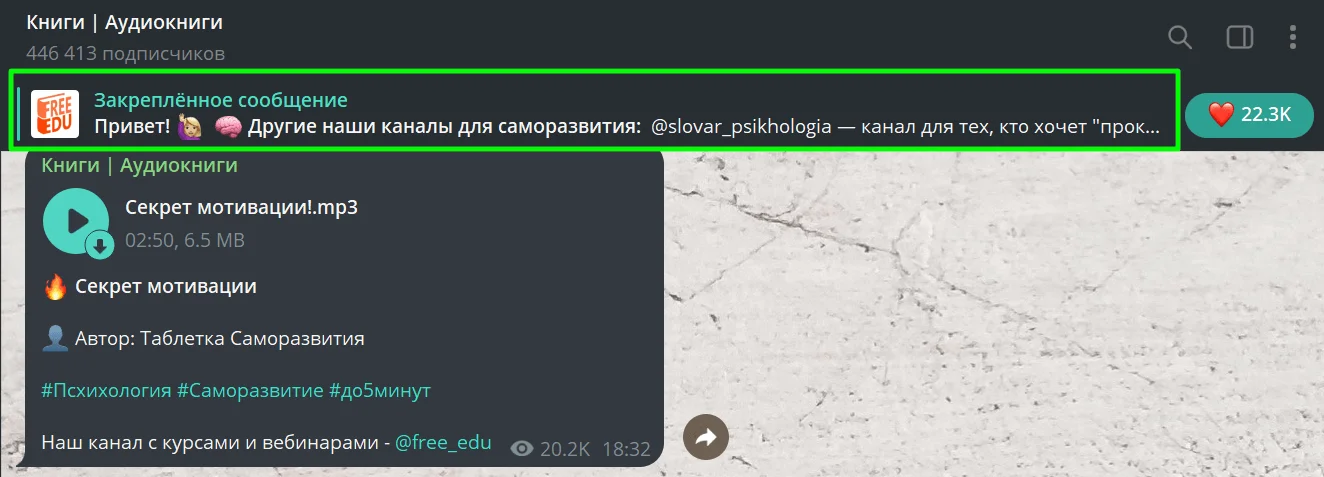Image resolution: width=1324 pixels, height=477 pixels.
Task: Click the Закреплённое сообщение header label
Action: tap(221, 100)
